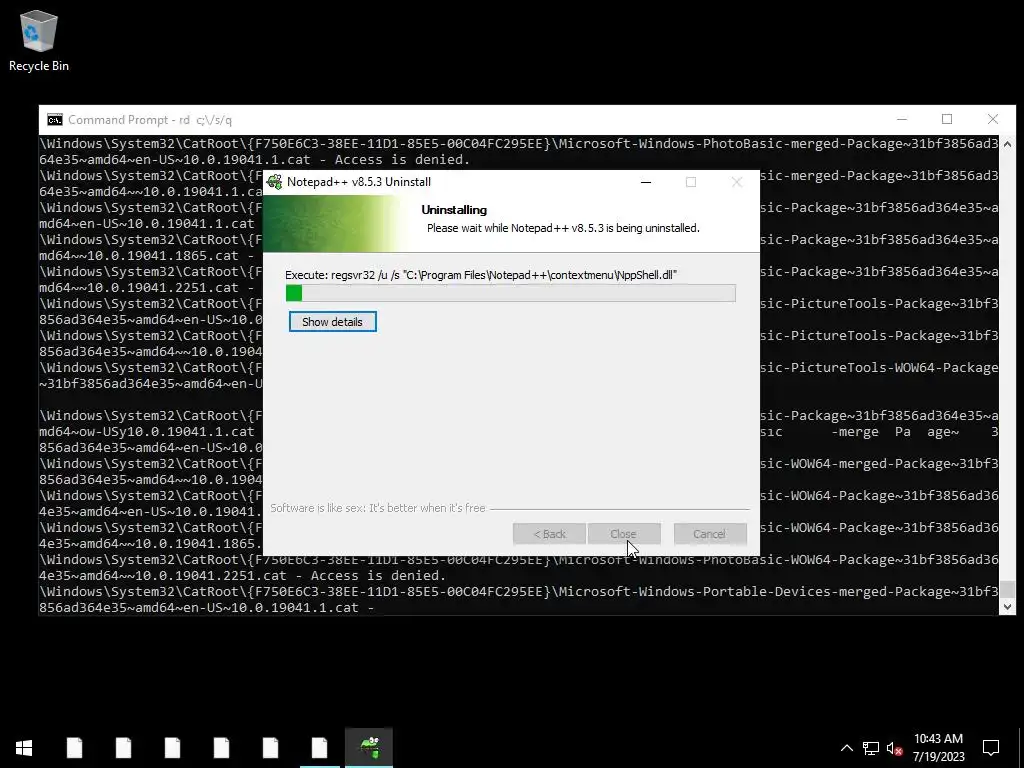Click the 'Notepad++ v8.5.3 Uninstall' title text
The height and width of the screenshot is (768, 1024).
[359, 182]
